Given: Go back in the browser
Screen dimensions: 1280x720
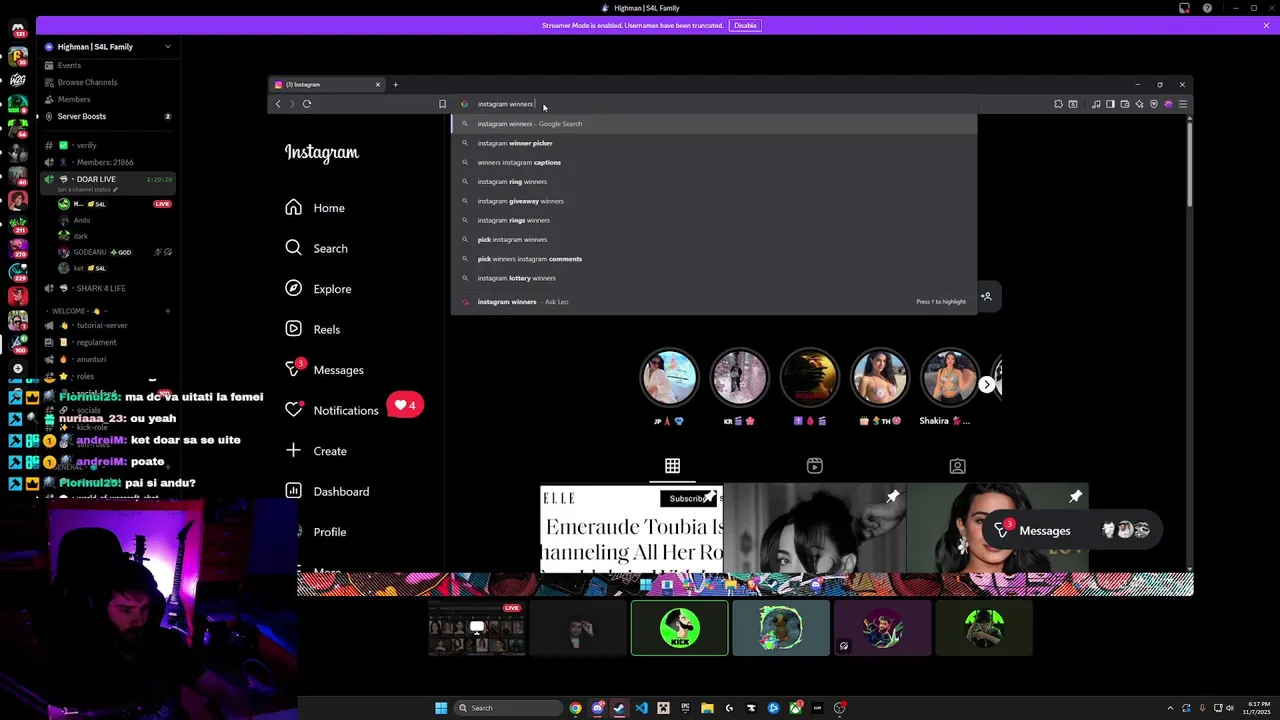Looking at the screenshot, I should 278,104.
